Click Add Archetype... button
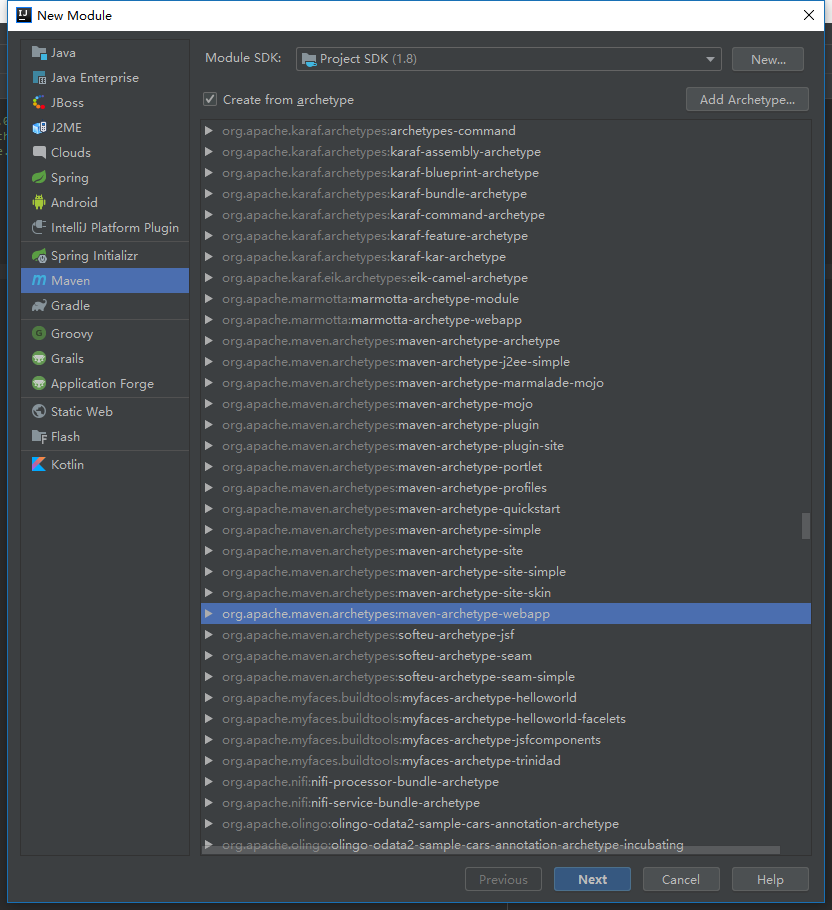832x910 pixels. 747,99
